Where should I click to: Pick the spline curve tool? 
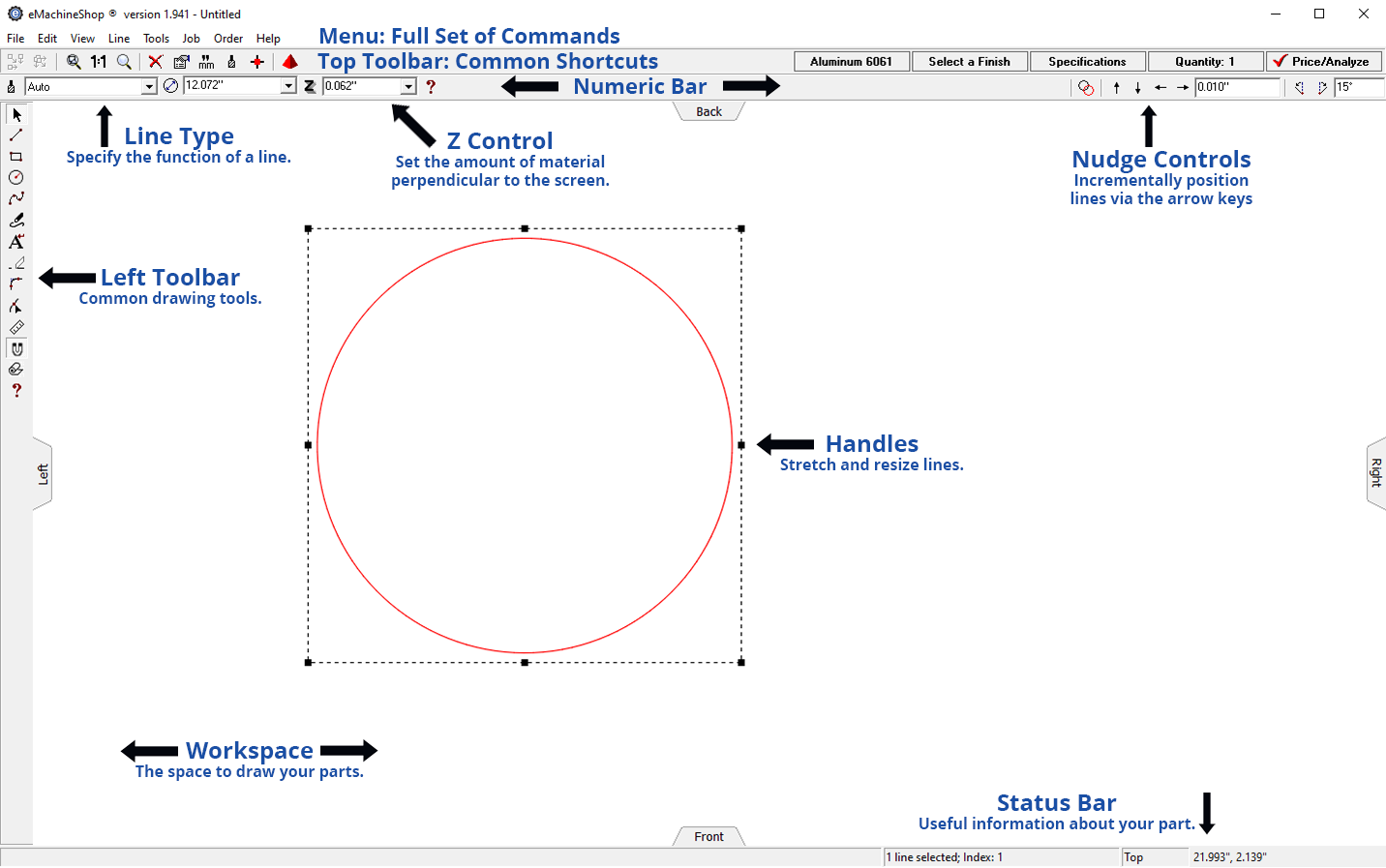[16, 199]
